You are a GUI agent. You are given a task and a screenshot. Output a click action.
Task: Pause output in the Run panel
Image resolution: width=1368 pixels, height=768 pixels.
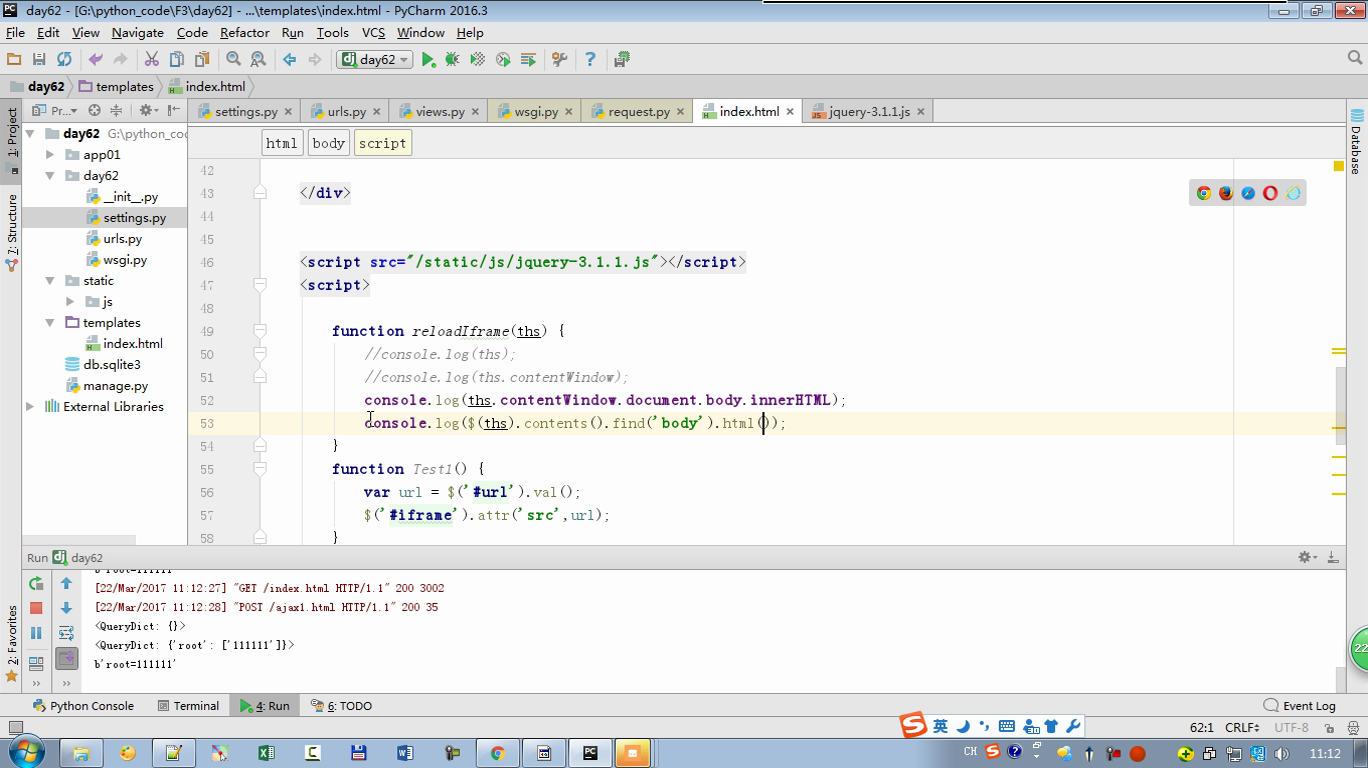click(x=36, y=633)
